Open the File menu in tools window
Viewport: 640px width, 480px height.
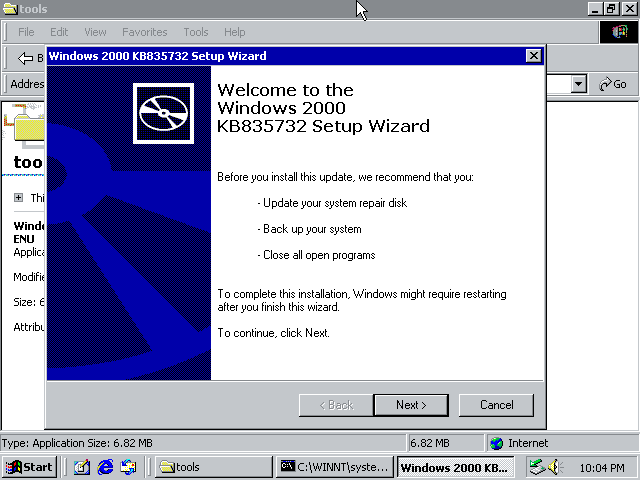coord(26,32)
